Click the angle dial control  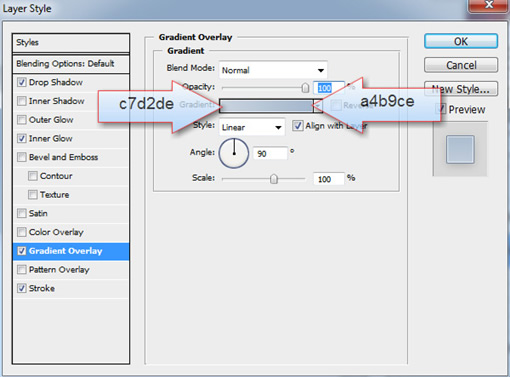click(234, 154)
